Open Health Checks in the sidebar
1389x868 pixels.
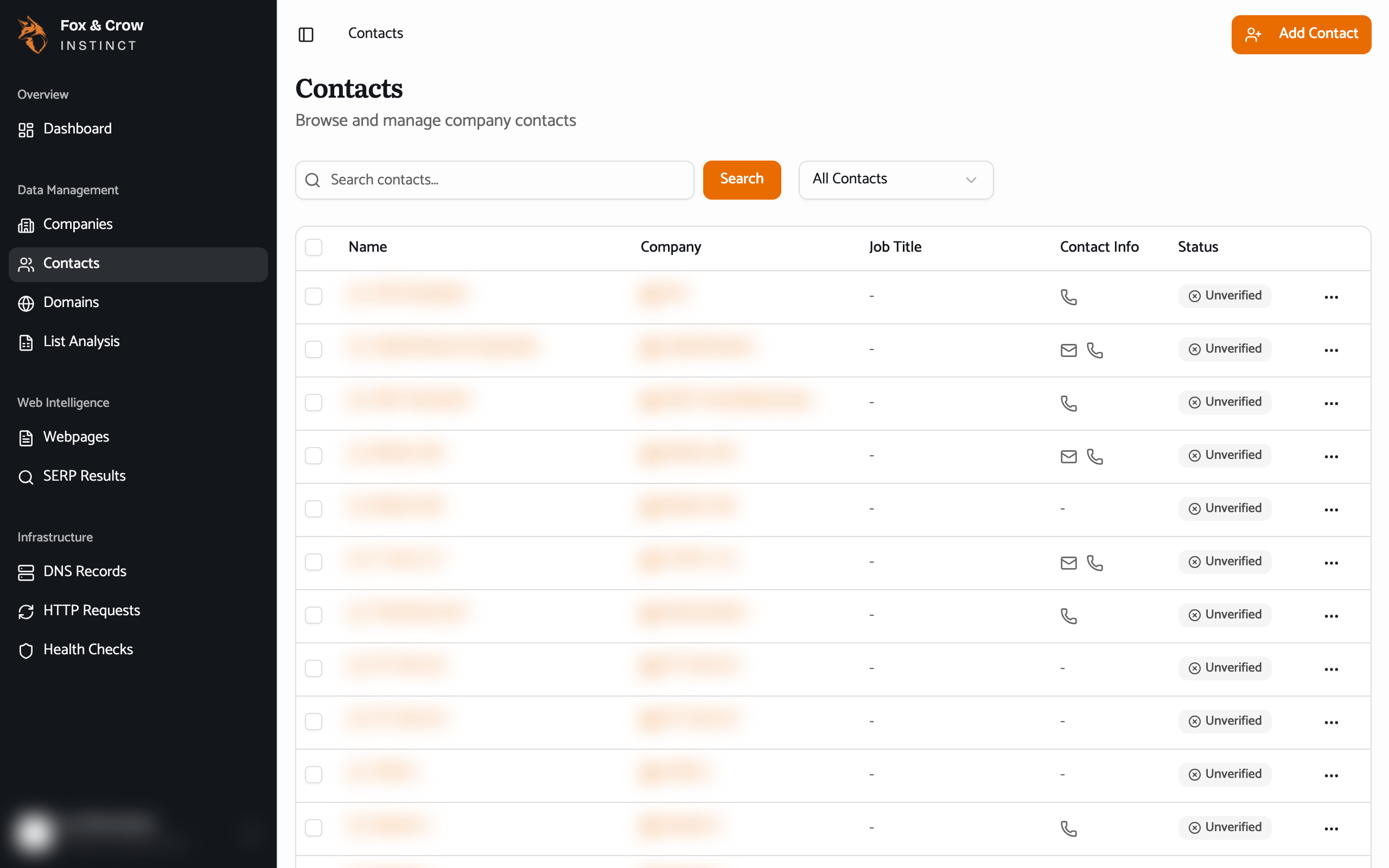pyautogui.click(x=138, y=650)
